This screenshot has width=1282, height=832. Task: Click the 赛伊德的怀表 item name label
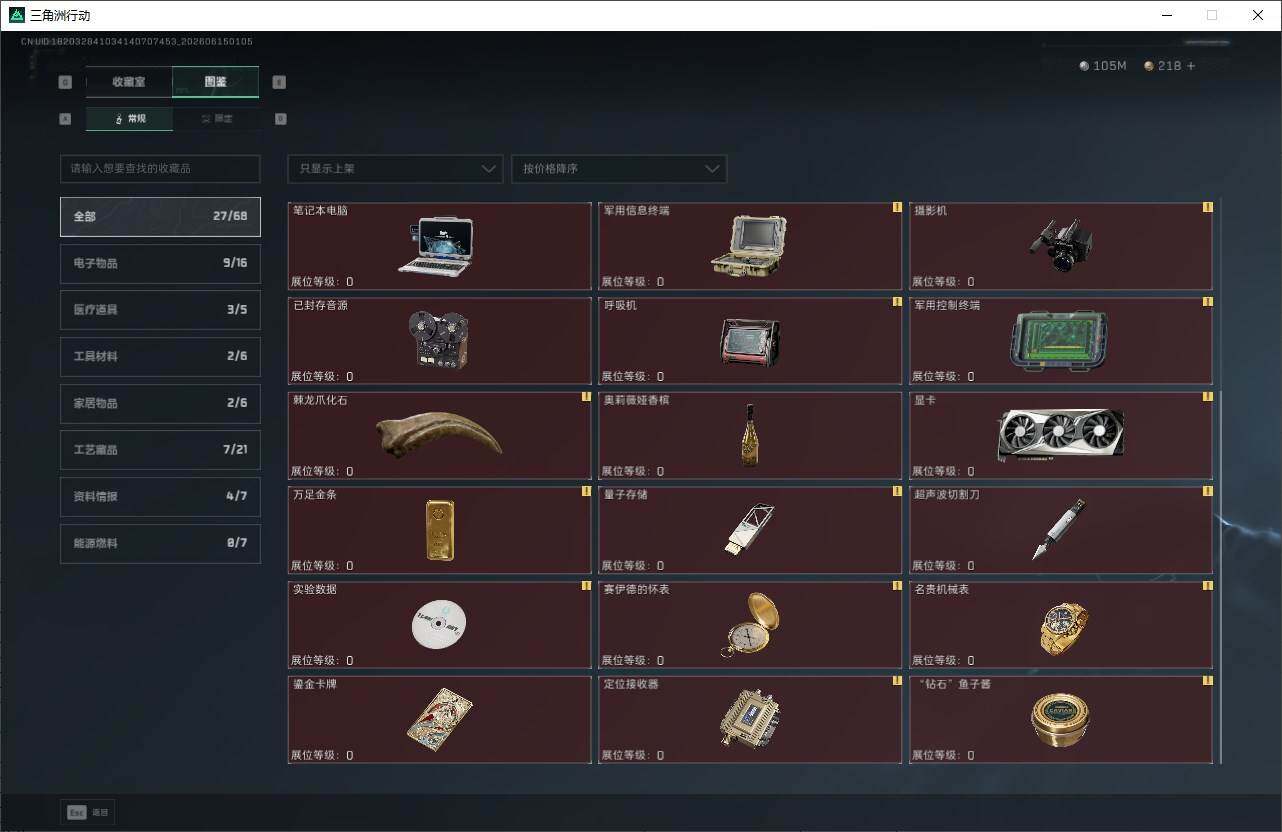tap(637, 590)
